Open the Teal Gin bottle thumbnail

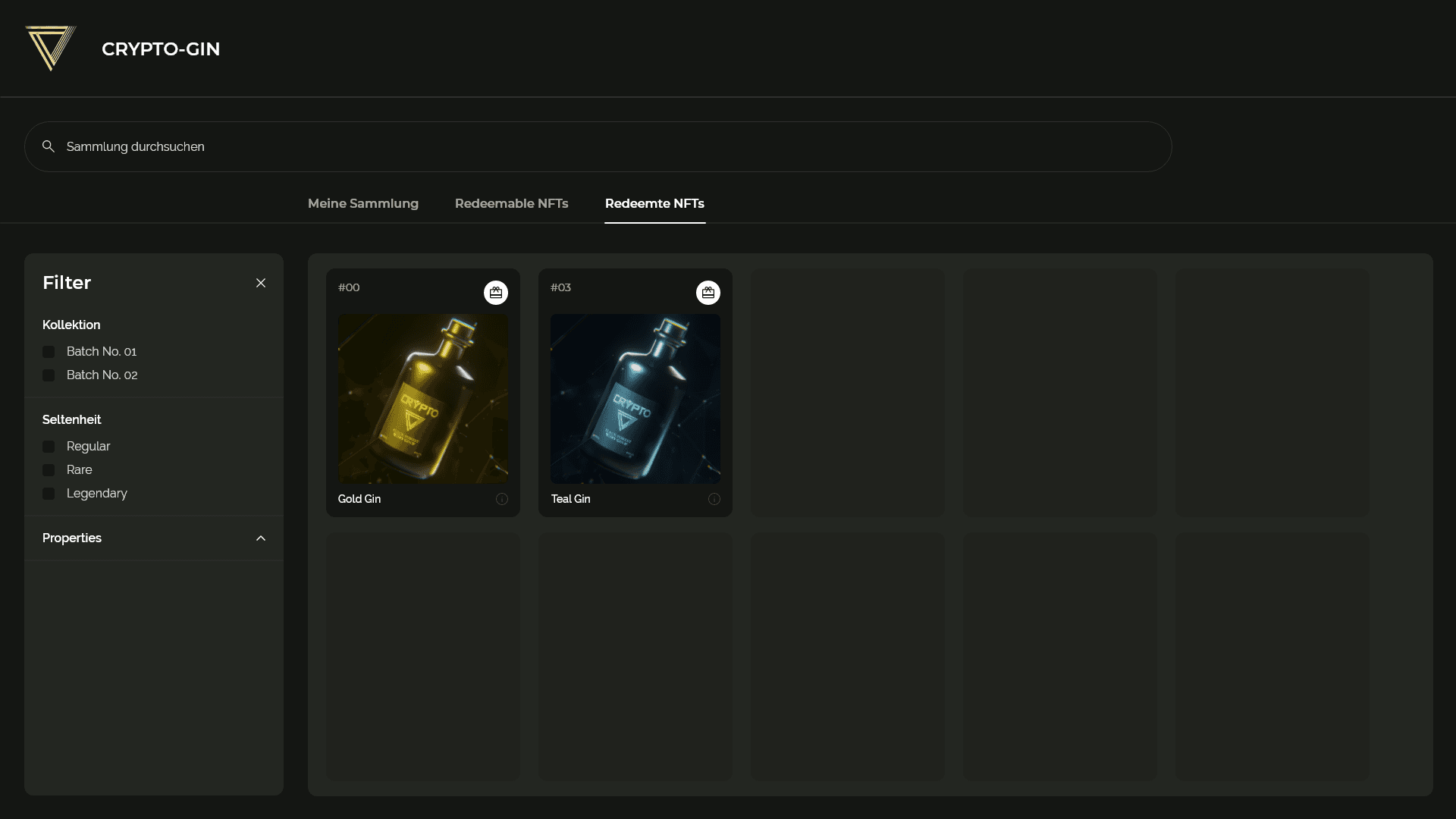[635, 399]
